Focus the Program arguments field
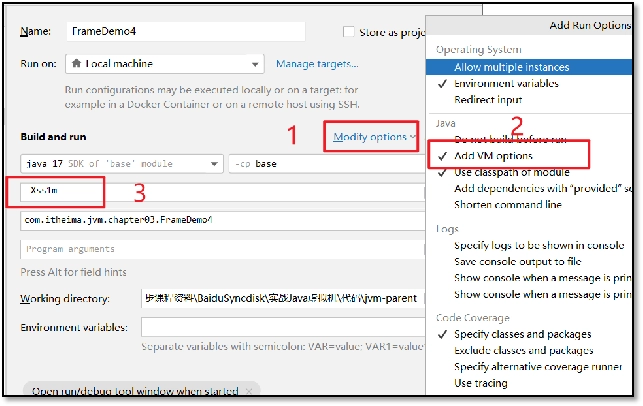Viewport: 643px width, 406px height. (222, 249)
